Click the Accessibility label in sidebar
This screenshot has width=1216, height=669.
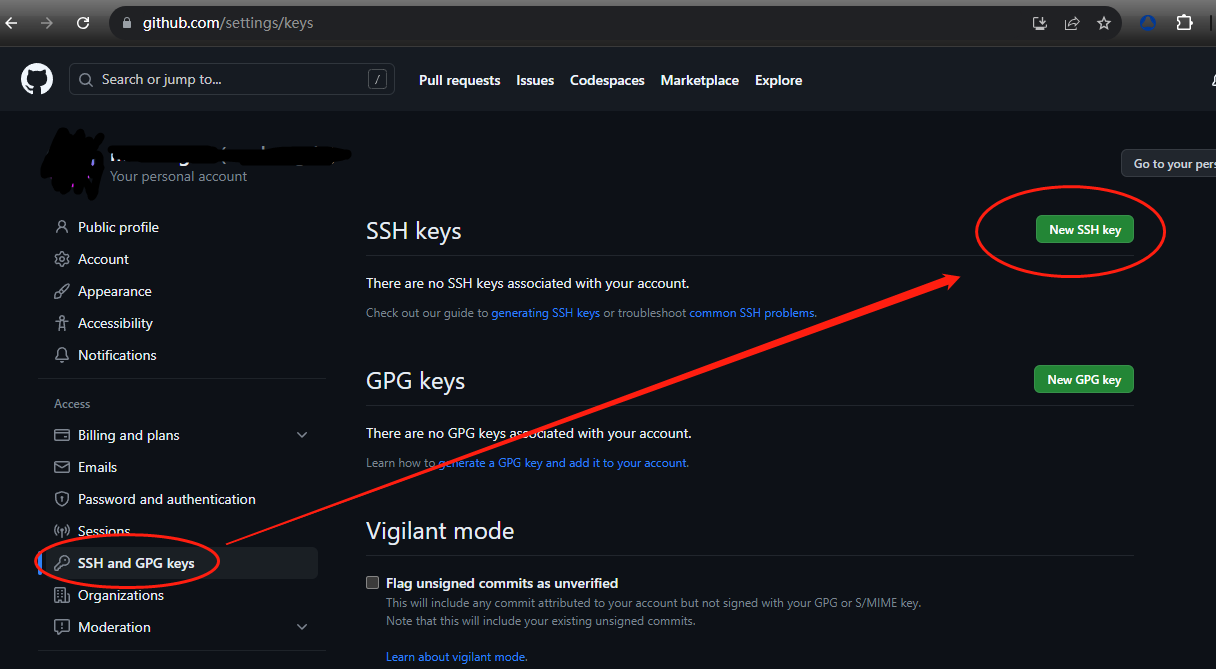pos(115,323)
